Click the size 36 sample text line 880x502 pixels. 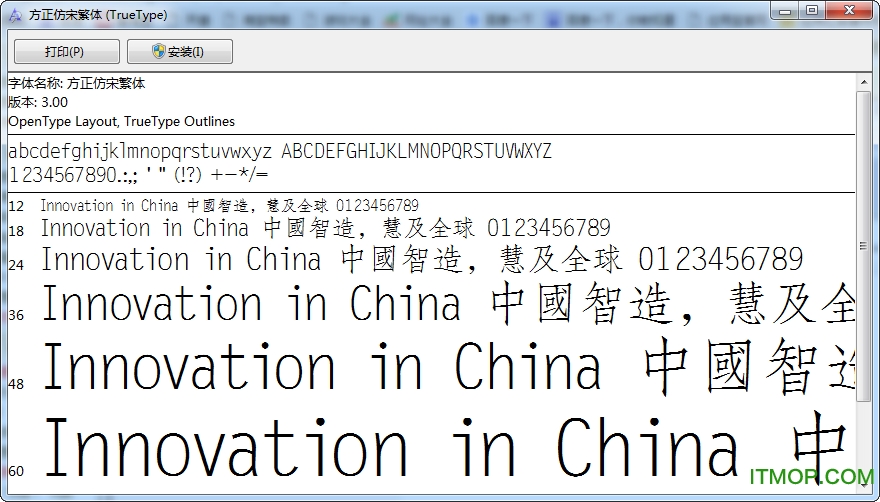point(448,304)
